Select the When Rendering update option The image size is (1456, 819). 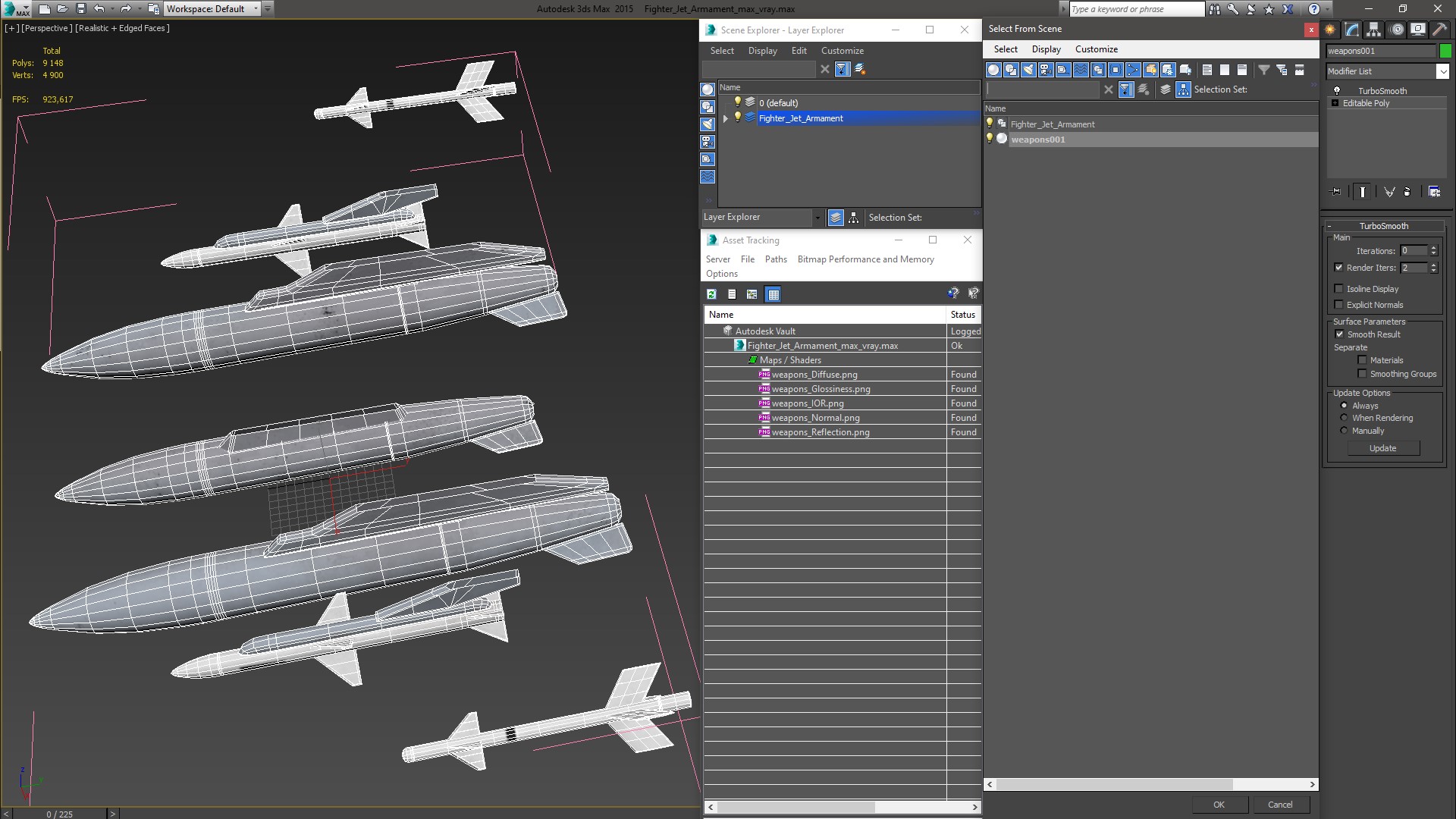(1344, 418)
